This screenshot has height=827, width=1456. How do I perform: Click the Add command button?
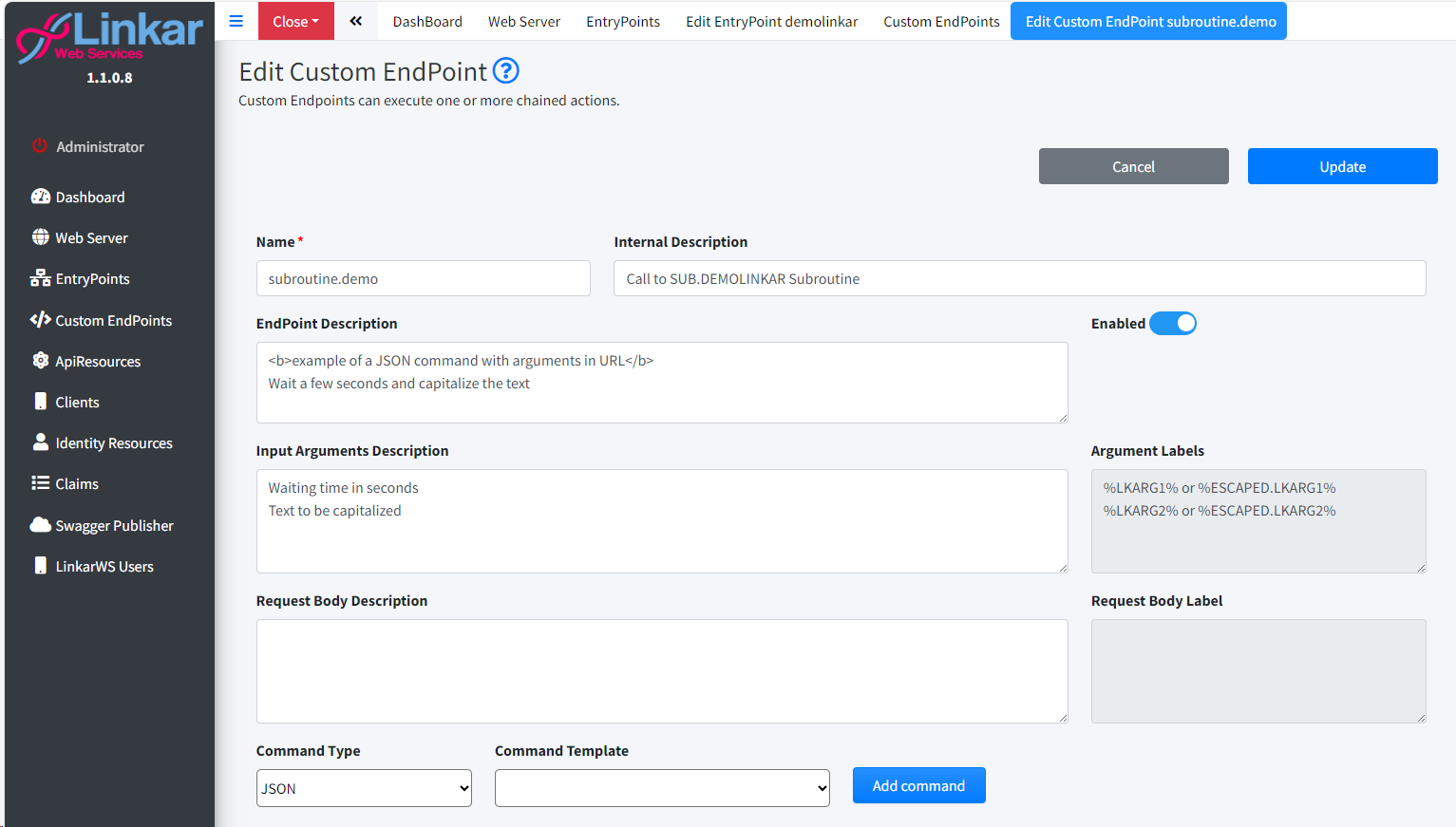coord(918,785)
